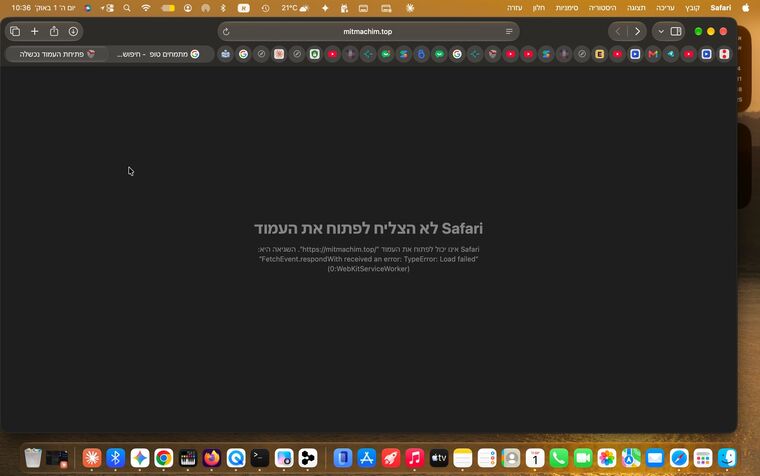Open Photos from the Dock
Viewport: 760px width, 476px height.
click(607, 458)
